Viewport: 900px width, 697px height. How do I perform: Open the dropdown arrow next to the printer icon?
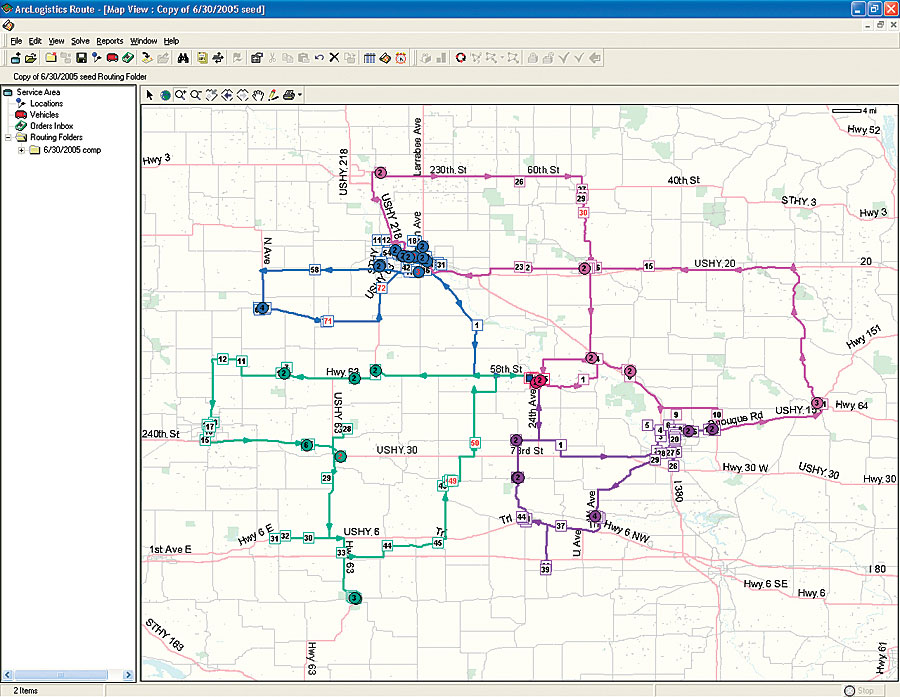click(300, 95)
